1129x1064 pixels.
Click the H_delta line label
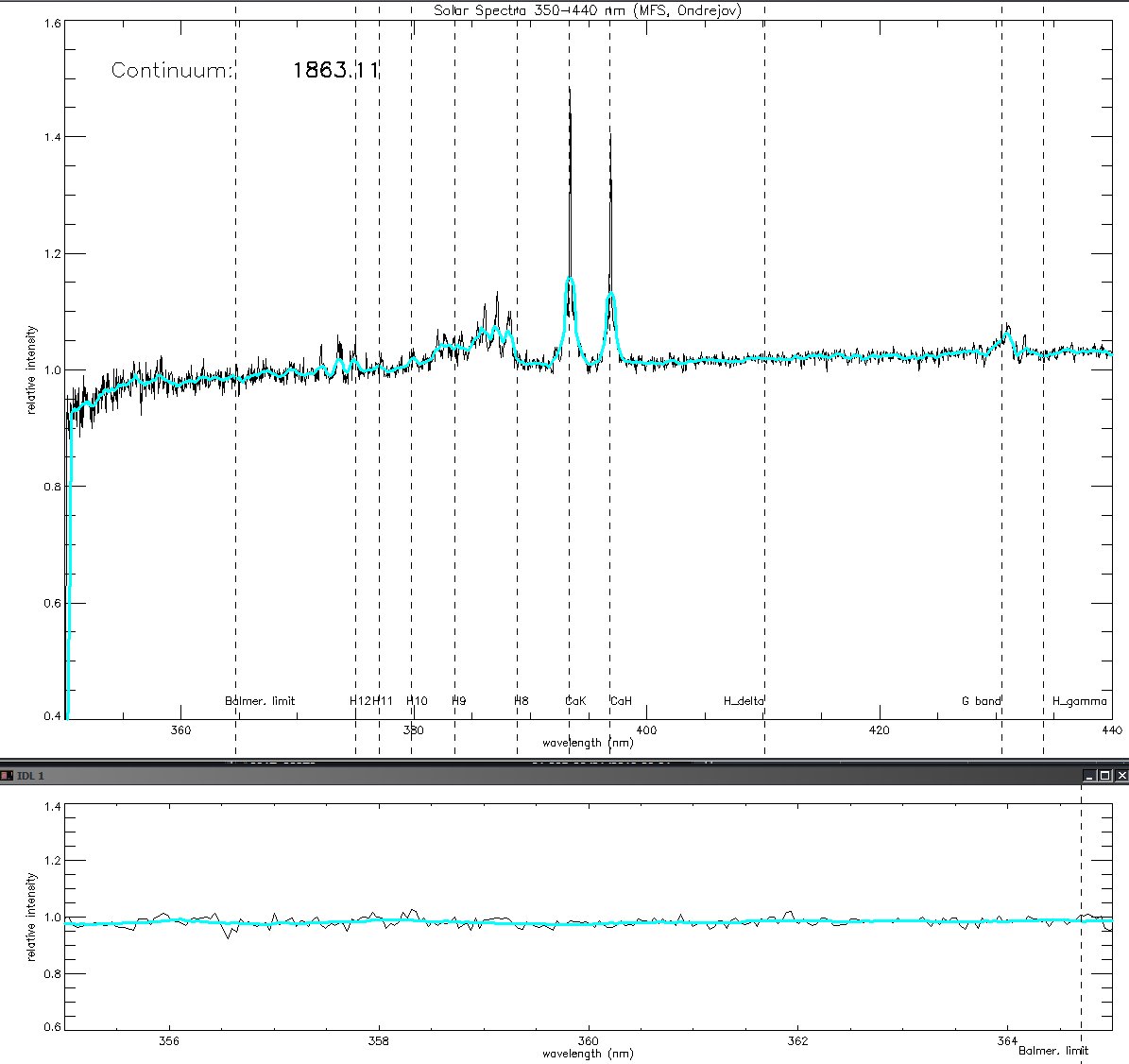(744, 701)
